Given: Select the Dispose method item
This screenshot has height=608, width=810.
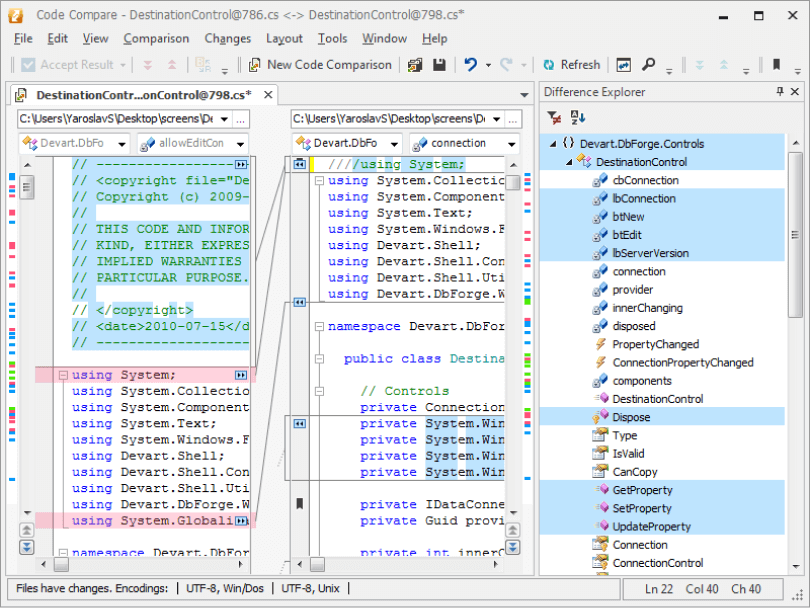Looking at the screenshot, I should (x=631, y=417).
